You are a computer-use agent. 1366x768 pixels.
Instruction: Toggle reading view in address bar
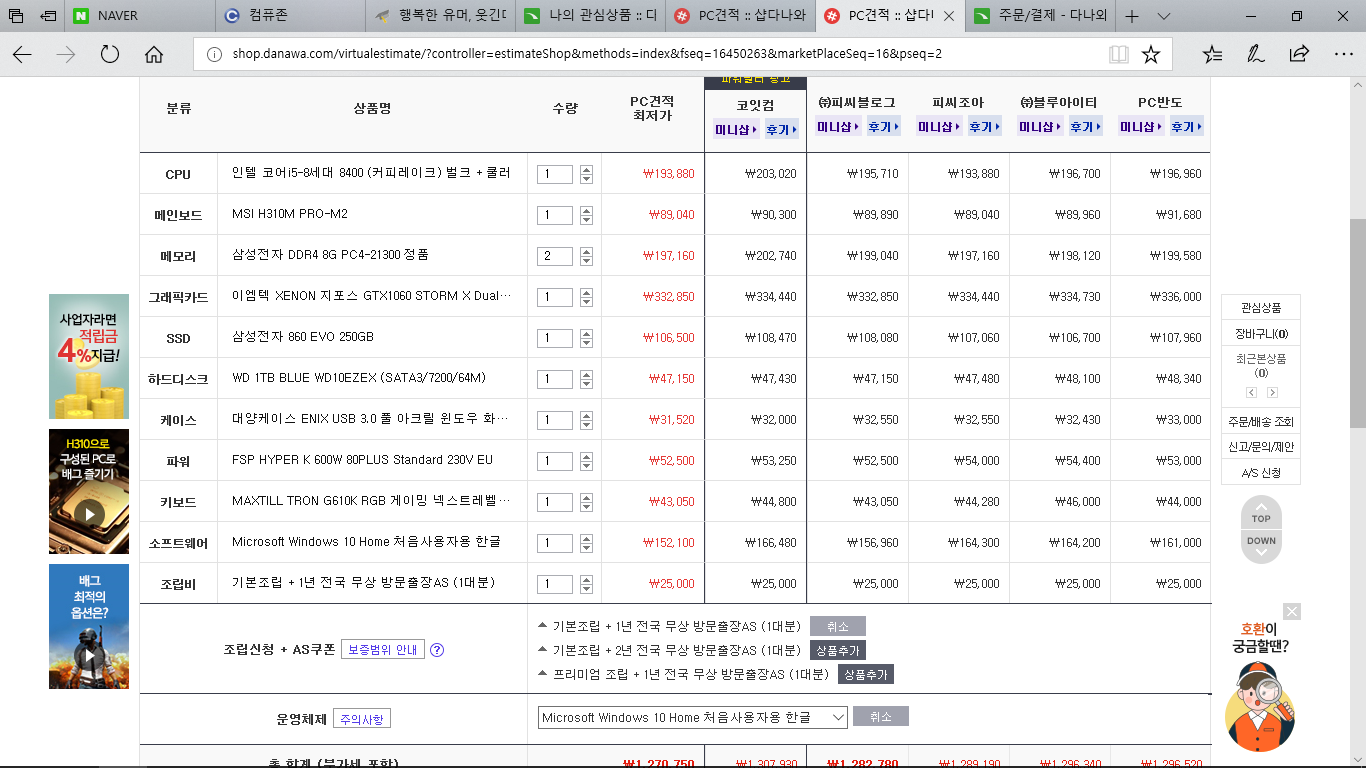[1118, 54]
